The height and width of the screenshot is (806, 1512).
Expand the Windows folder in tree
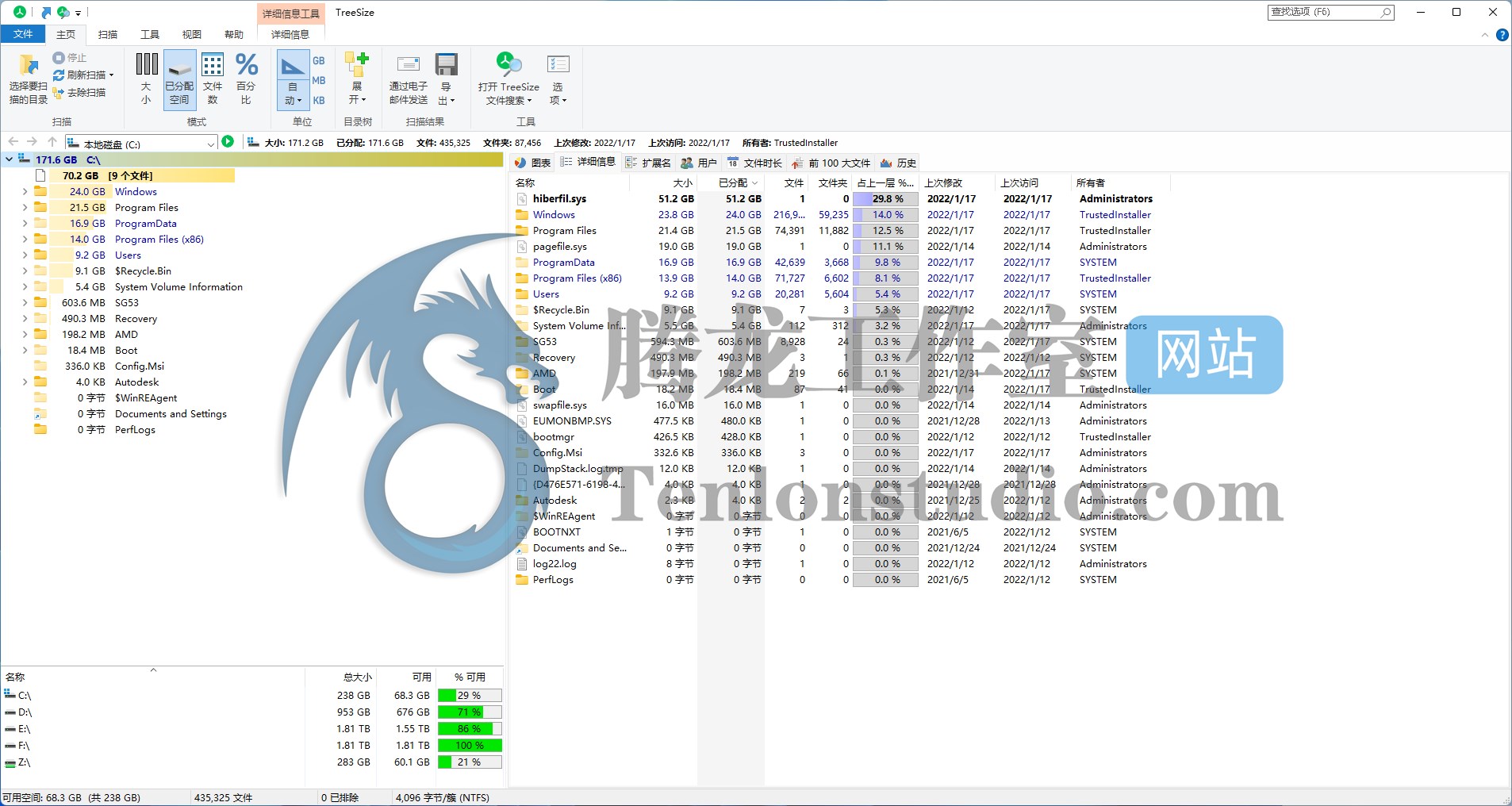pos(25,191)
